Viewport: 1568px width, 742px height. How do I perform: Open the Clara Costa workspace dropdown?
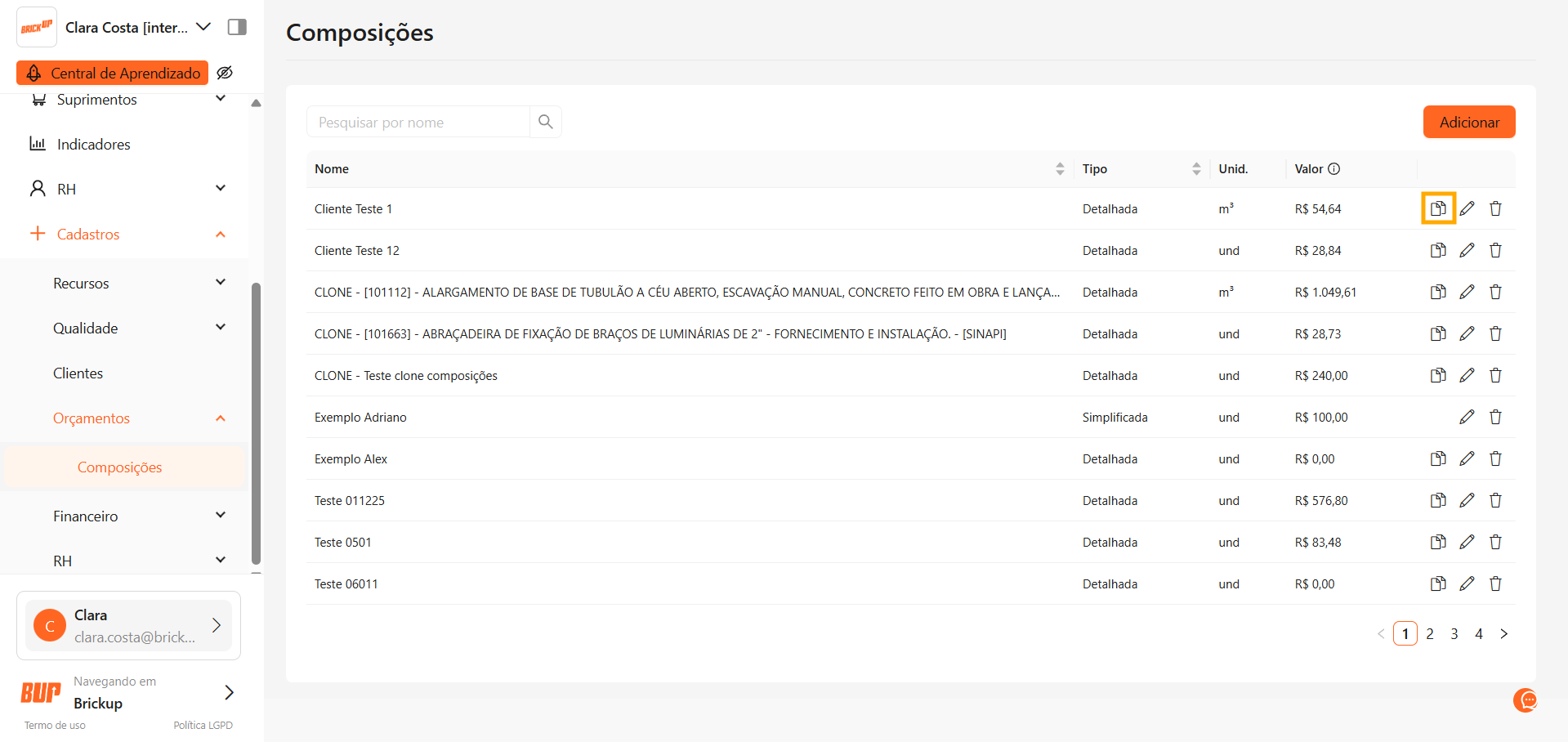tap(203, 27)
